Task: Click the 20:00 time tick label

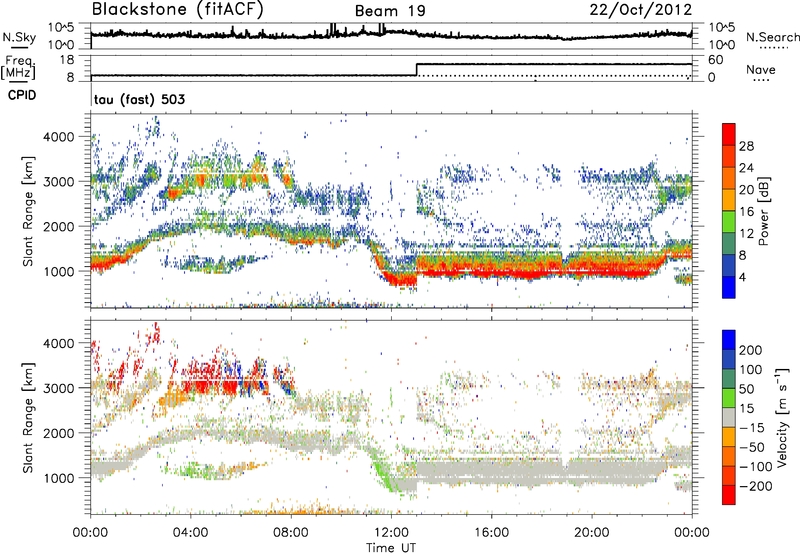Action: pyautogui.click(x=591, y=533)
